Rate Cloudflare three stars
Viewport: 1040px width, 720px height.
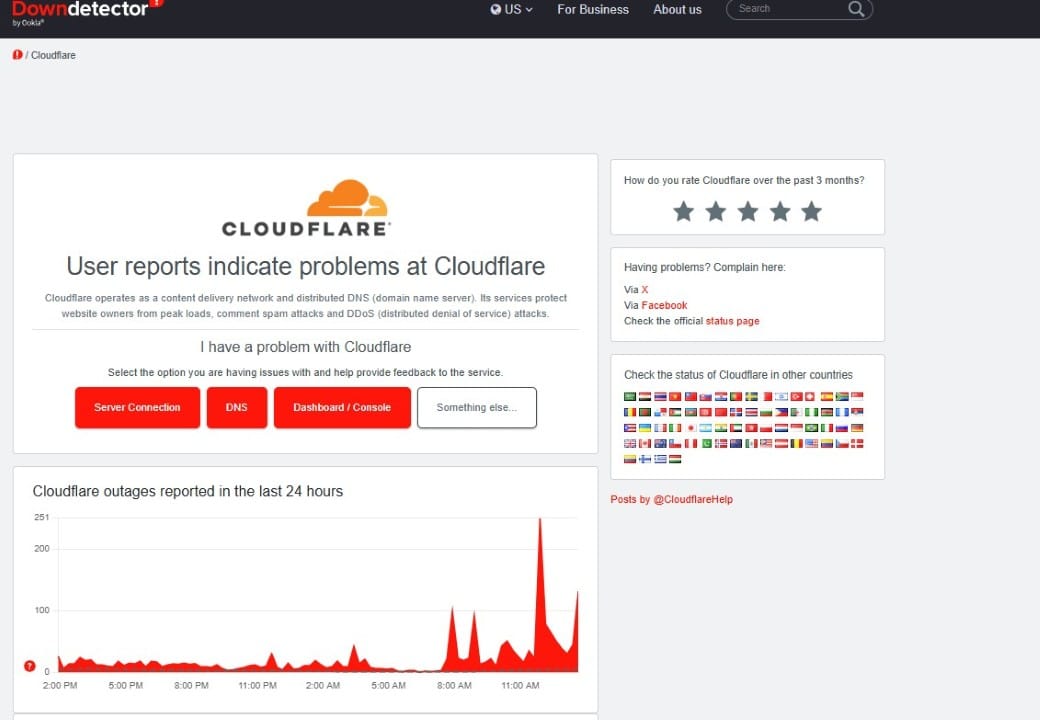point(748,212)
